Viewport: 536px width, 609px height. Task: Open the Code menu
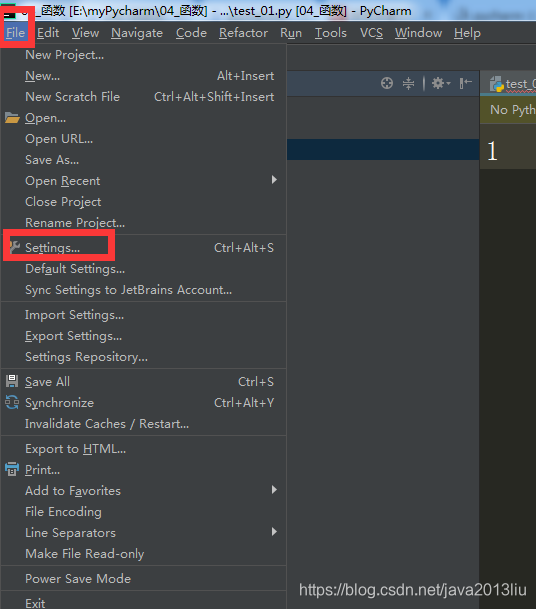click(191, 33)
